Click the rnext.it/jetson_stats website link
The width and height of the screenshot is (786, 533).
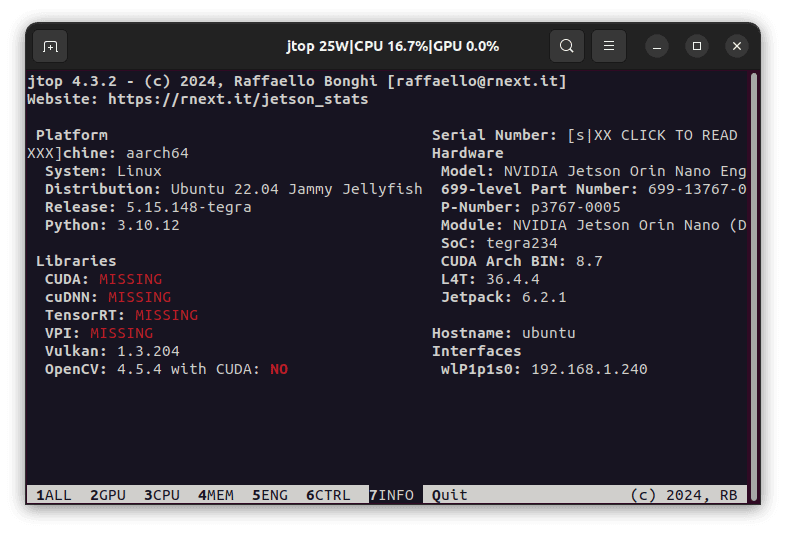click(x=238, y=99)
